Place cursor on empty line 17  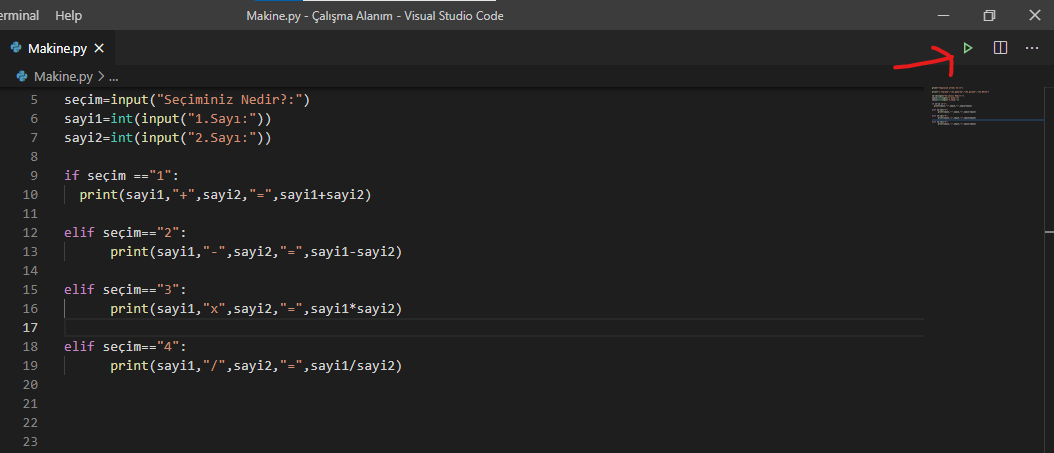400,328
